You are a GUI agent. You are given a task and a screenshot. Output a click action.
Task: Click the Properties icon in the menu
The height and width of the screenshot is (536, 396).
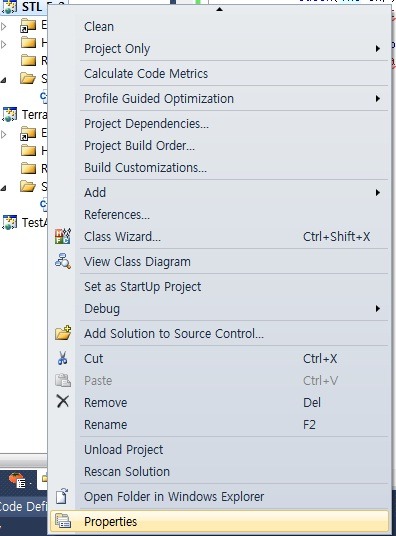[x=63, y=521]
